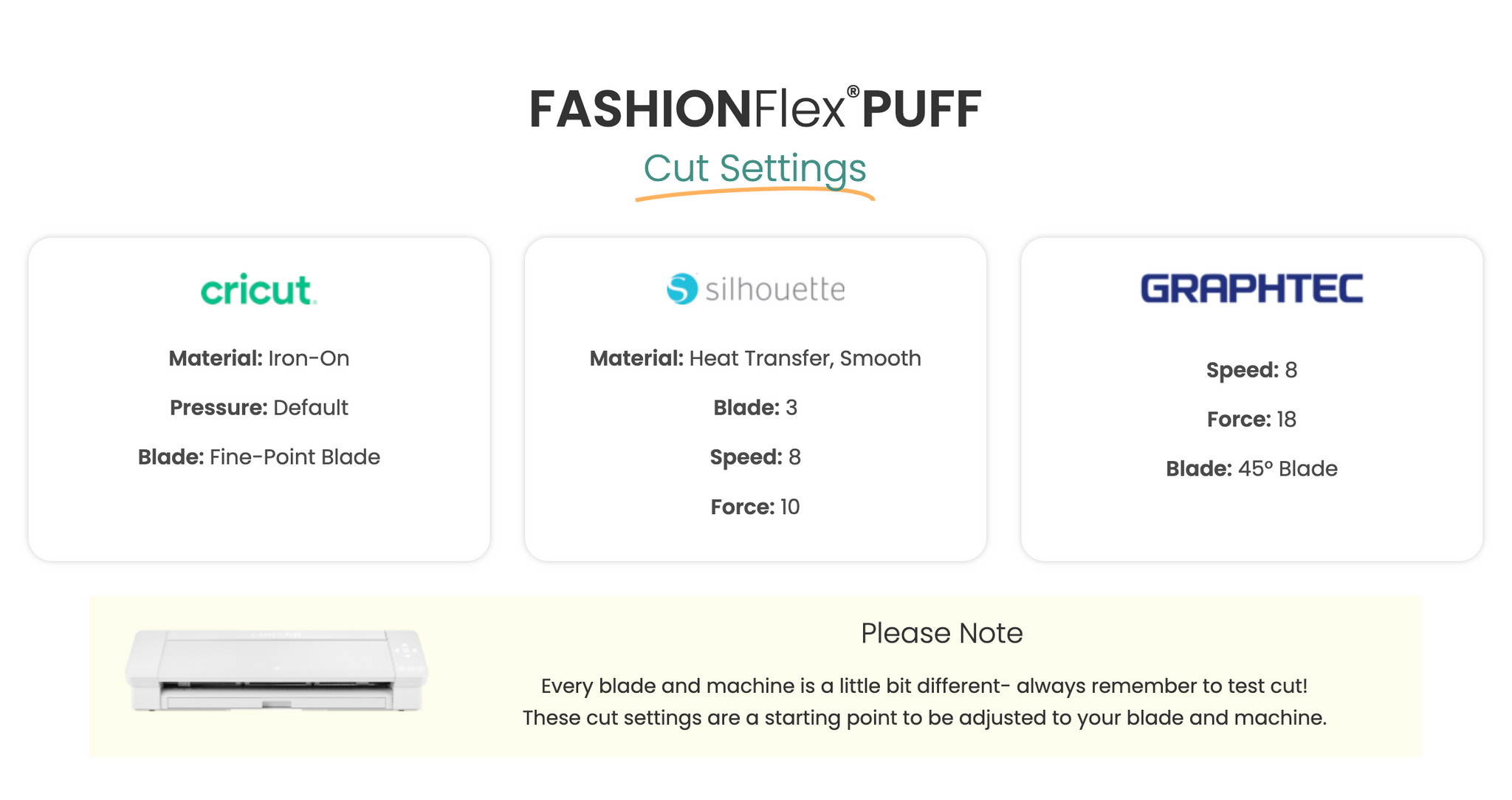Click the Silhouette Speed 8 setting
The width and height of the screenshot is (1512, 800).
[755, 457]
